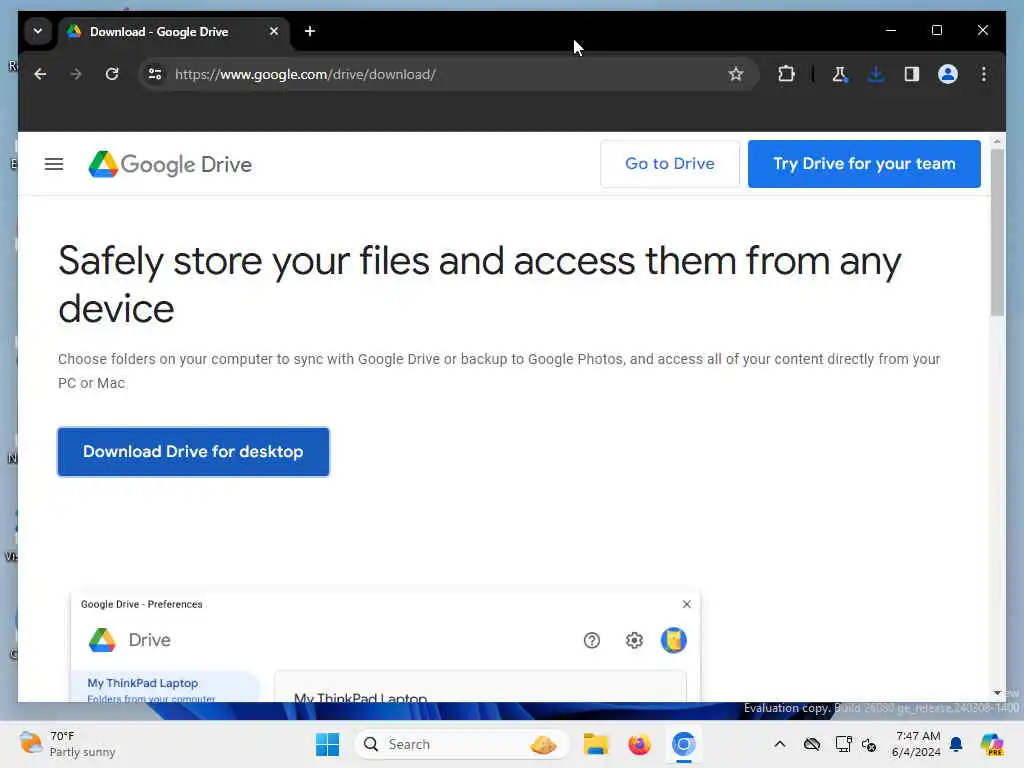Open the clock showing 7:47 AM
Screen dimensions: 1024x768
pyautogui.click(x=916, y=744)
